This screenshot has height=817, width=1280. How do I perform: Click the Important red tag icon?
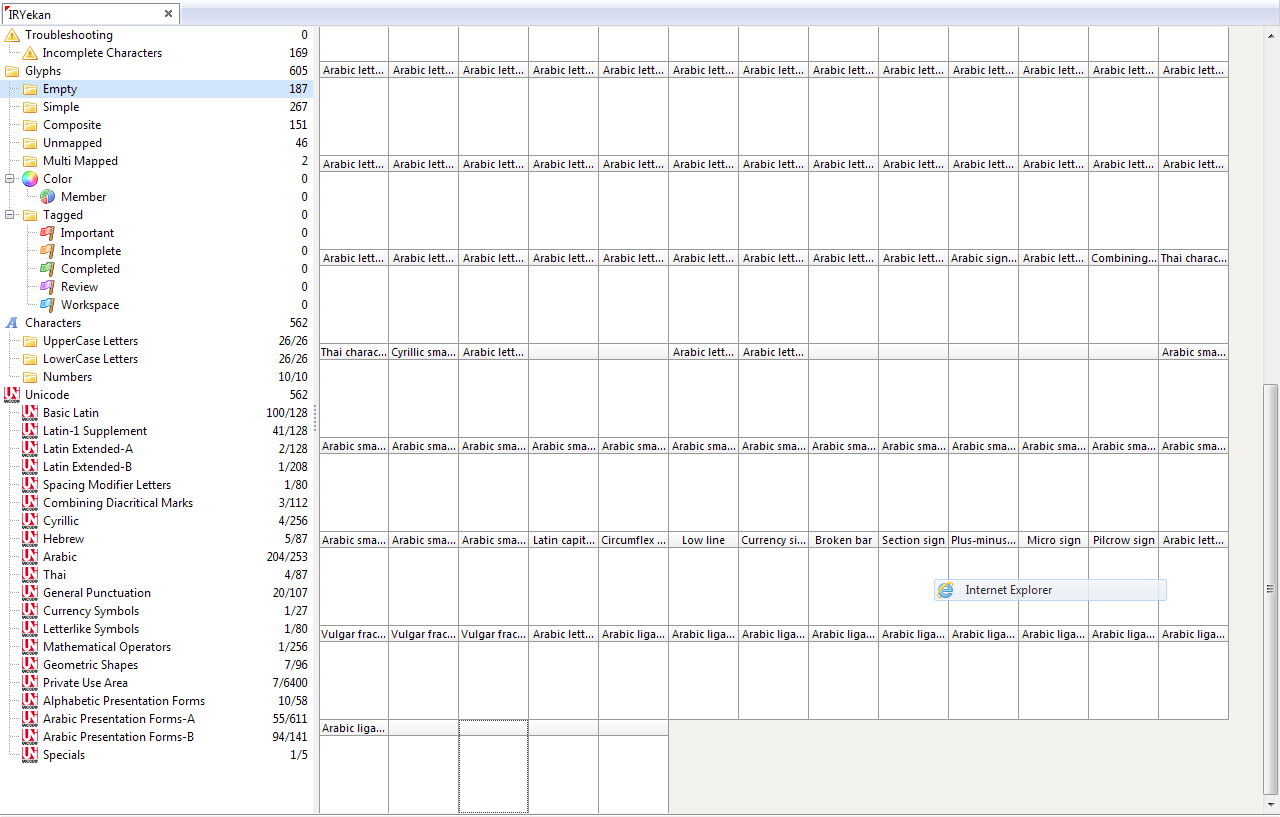tap(47, 233)
